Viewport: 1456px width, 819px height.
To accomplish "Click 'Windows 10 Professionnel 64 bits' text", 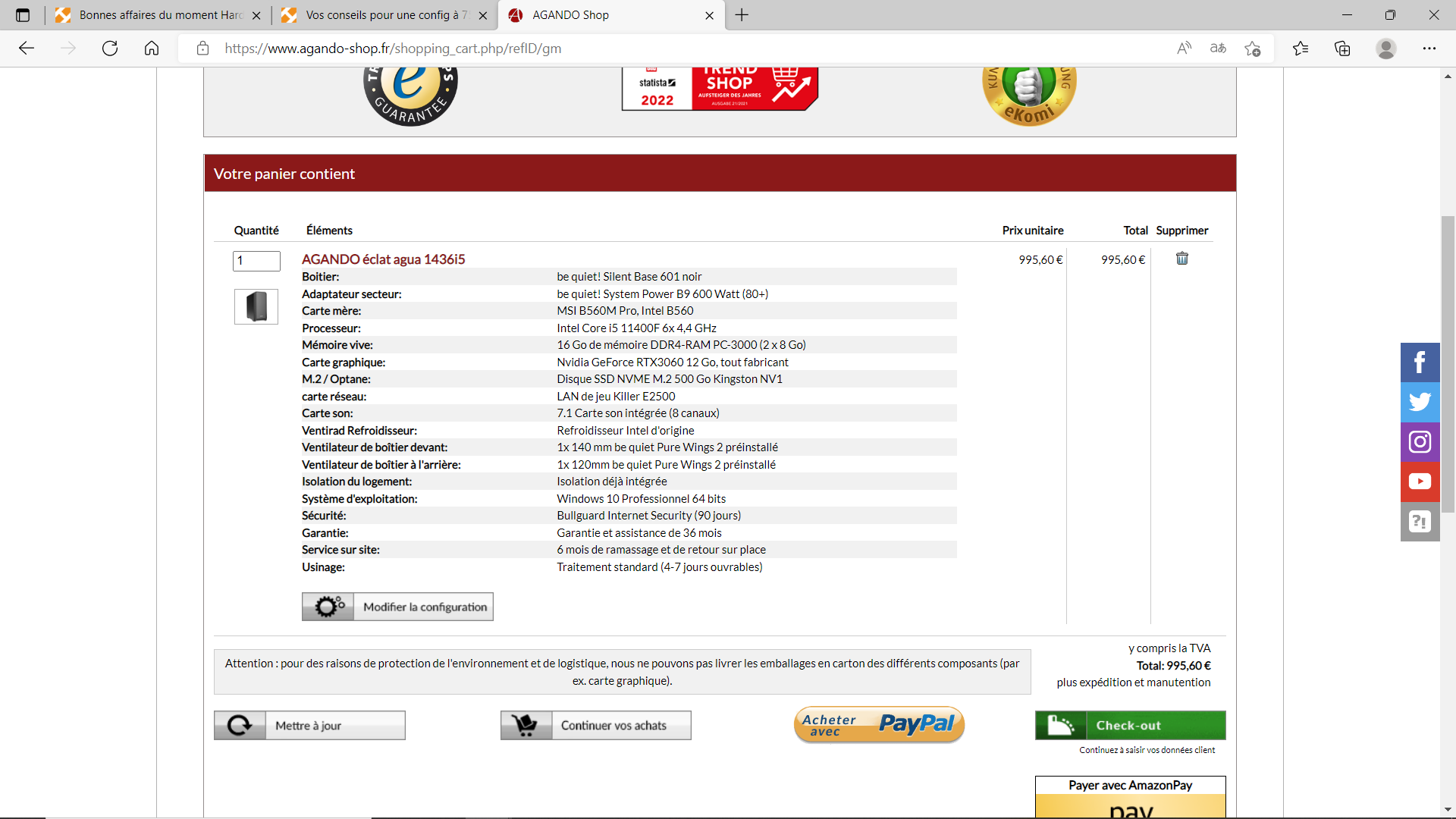I will click(641, 499).
